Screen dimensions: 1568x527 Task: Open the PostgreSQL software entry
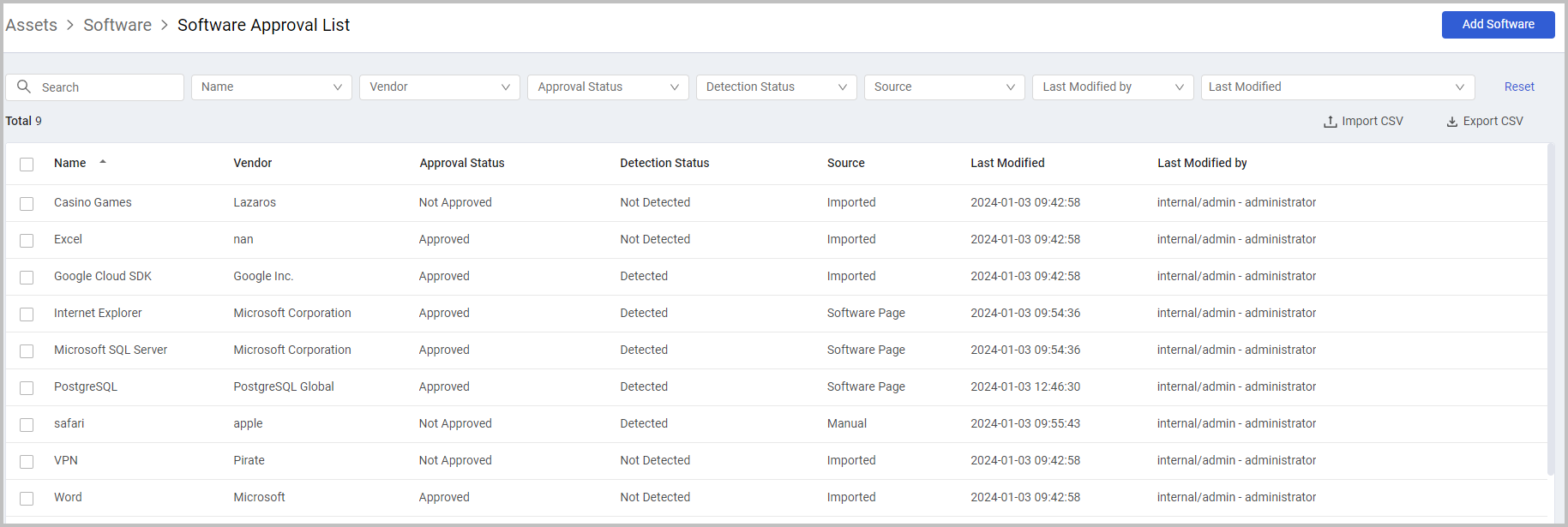(x=86, y=386)
